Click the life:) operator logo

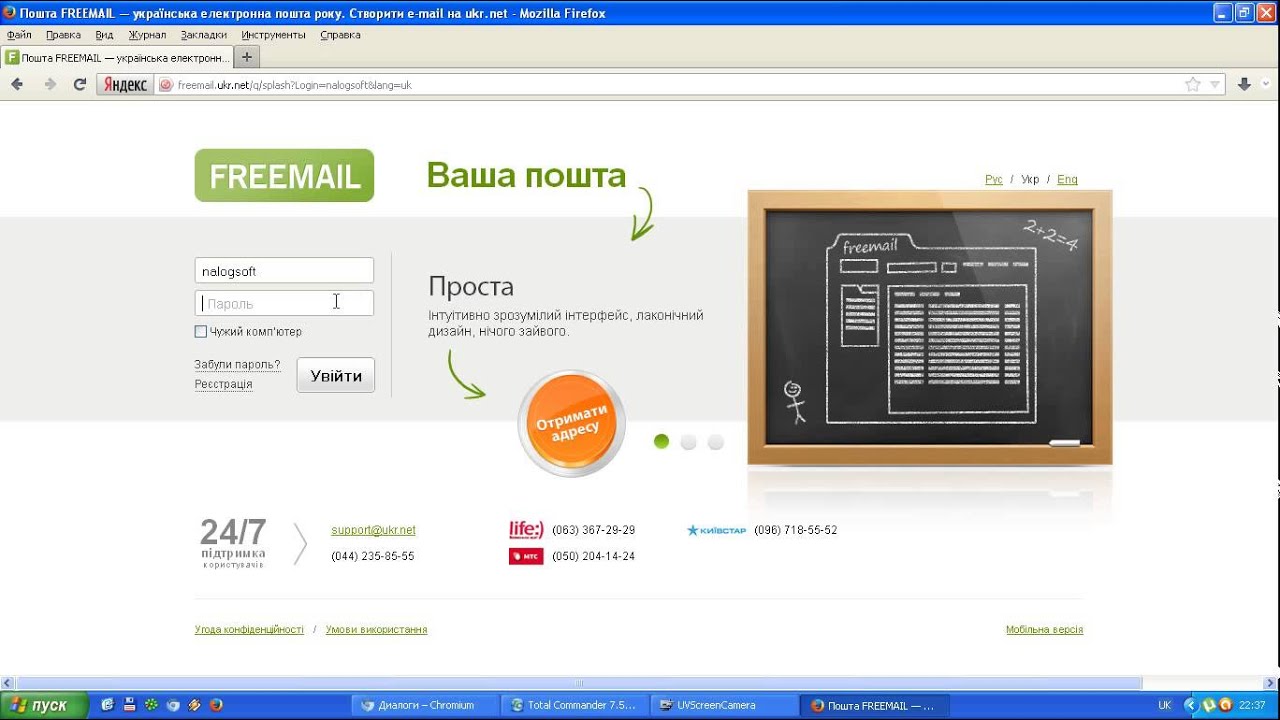[526, 530]
